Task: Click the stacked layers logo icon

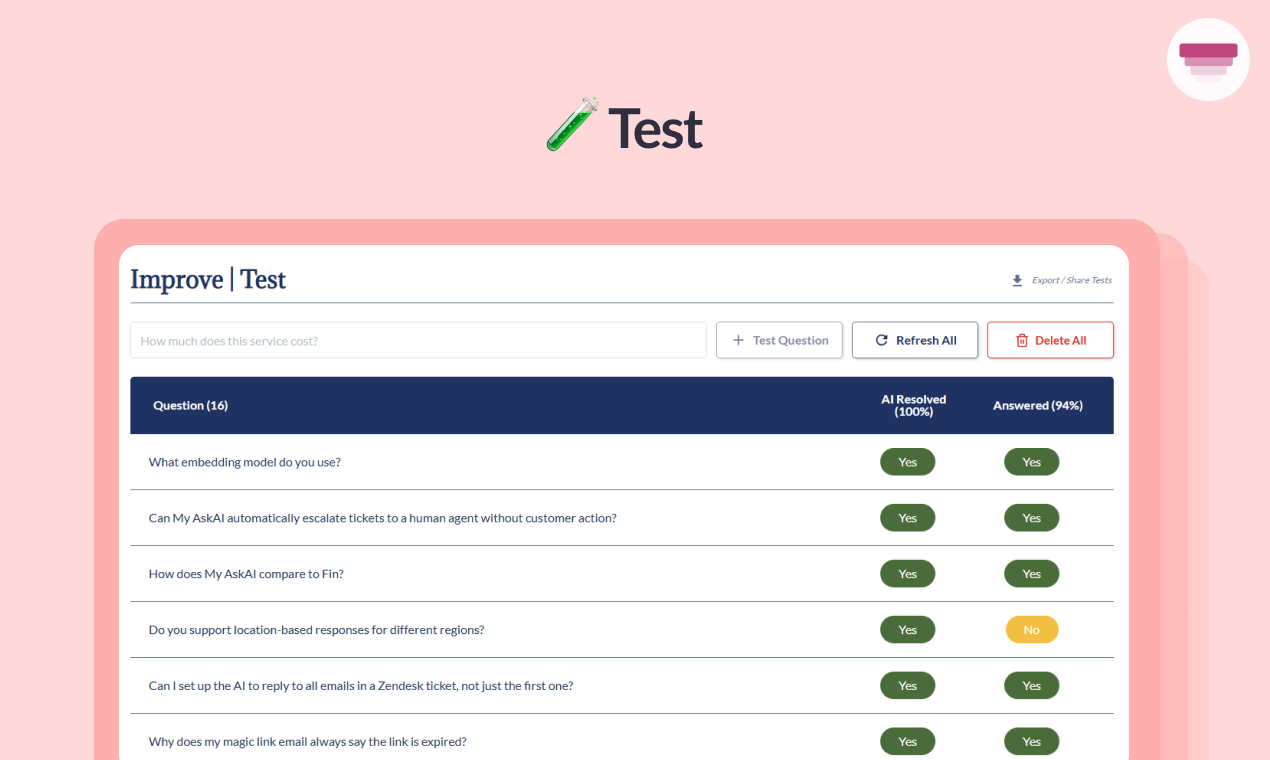Action: tap(1208, 59)
